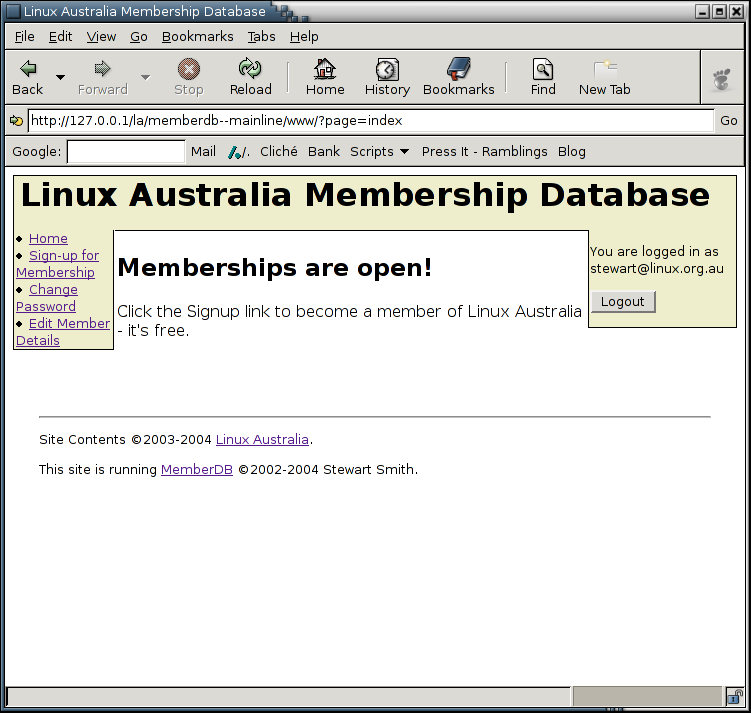Expand the Scripts bookmark dropdown

[x=379, y=152]
